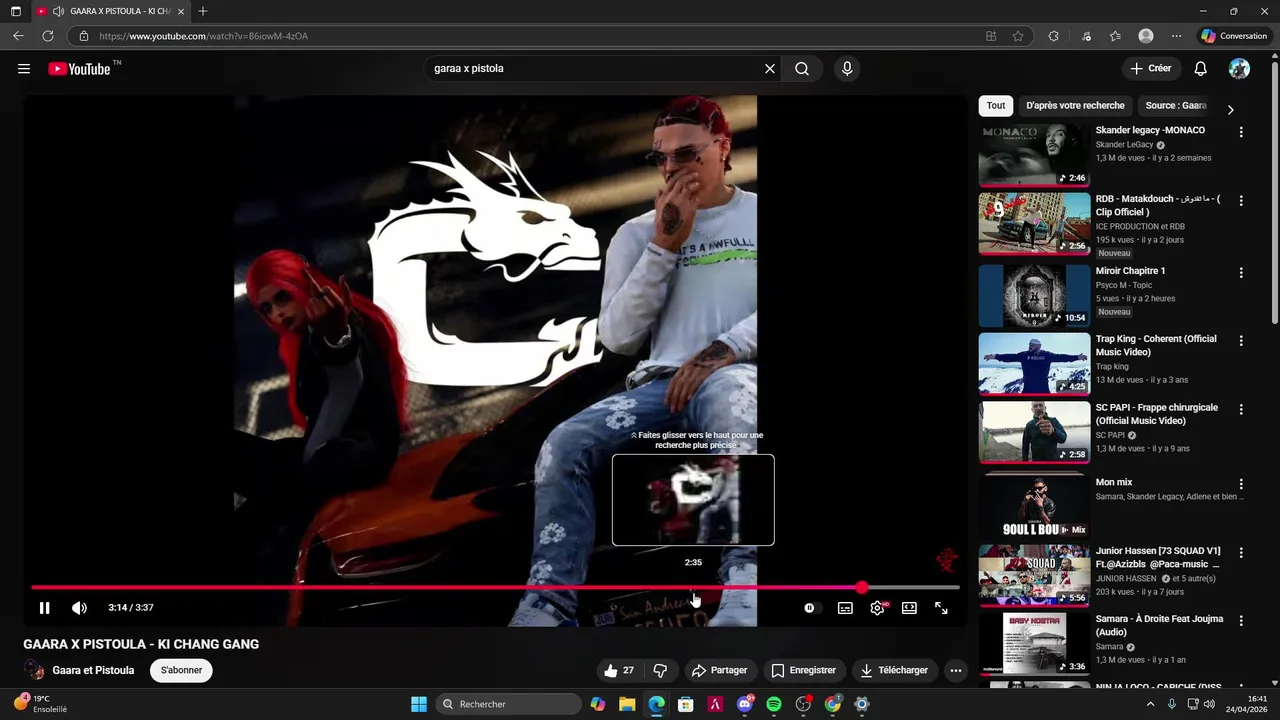Open player settings gear
This screenshot has width=1280, height=720.
coord(877,608)
